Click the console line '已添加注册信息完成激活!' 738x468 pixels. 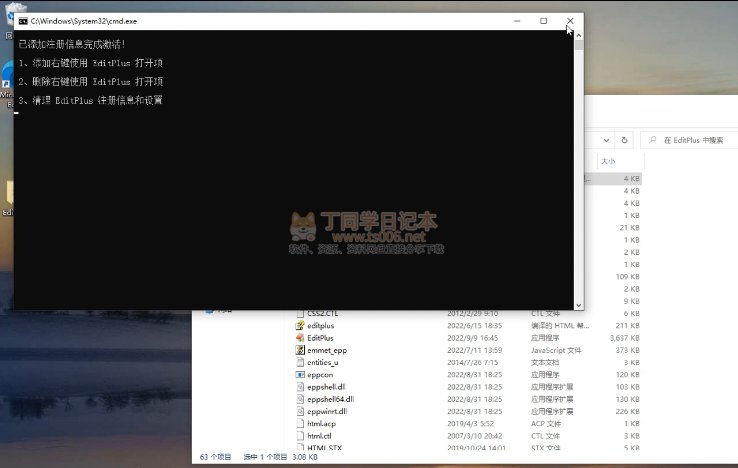(72, 44)
